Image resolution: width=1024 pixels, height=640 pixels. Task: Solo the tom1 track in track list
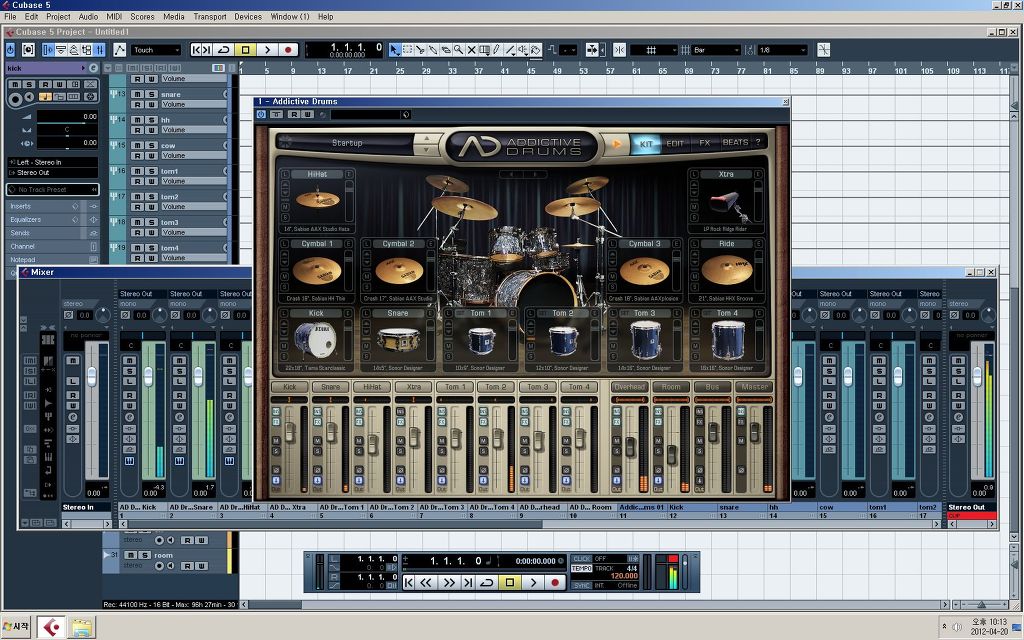point(152,171)
